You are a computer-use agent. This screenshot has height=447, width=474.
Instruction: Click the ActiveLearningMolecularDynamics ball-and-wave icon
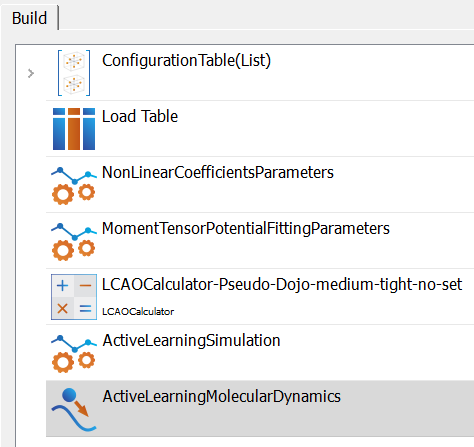pos(74,410)
